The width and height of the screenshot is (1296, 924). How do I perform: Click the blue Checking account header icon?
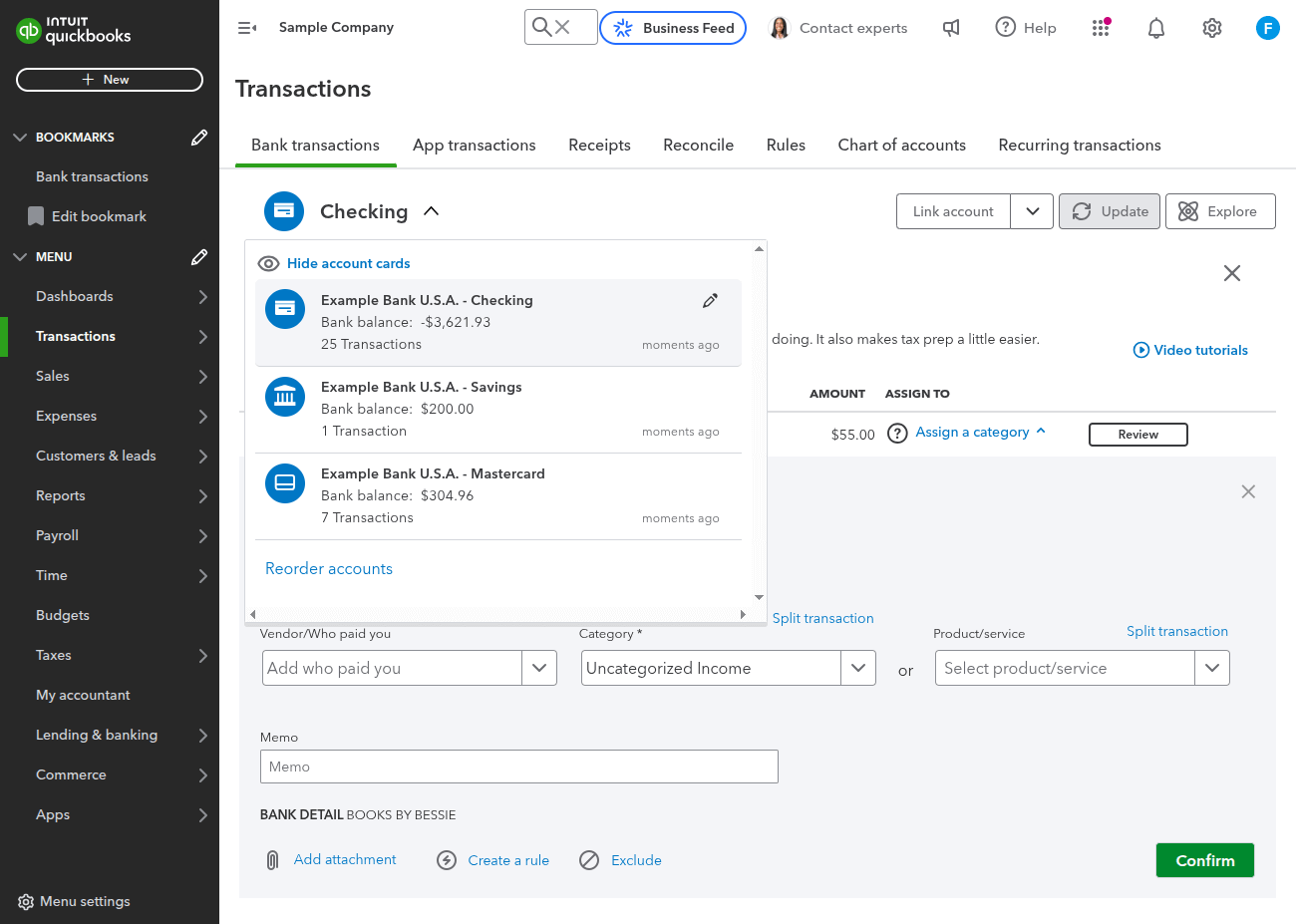coord(284,211)
